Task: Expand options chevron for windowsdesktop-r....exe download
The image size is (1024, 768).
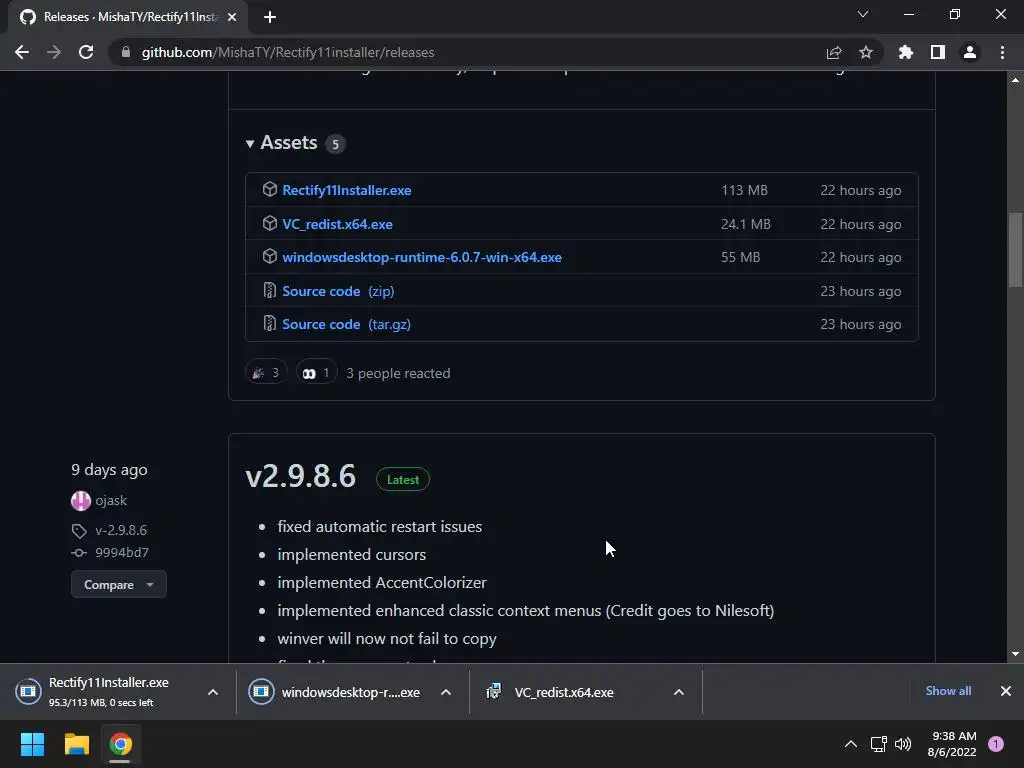Action: tap(446, 692)
